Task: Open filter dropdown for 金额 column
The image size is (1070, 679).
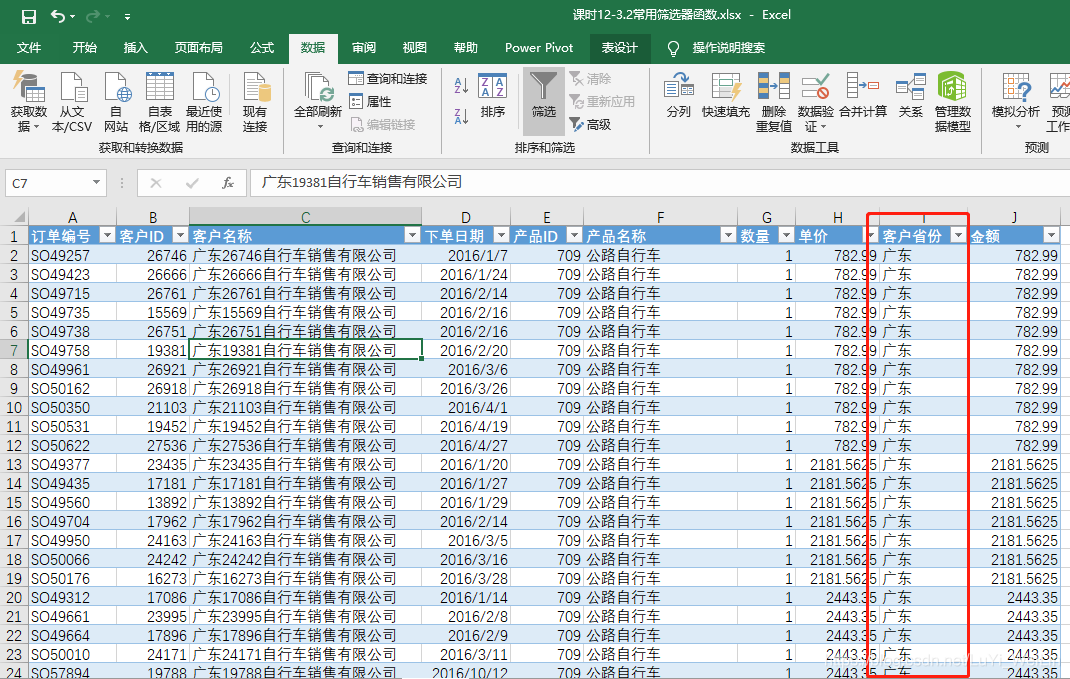Action: click(1051, 235)
